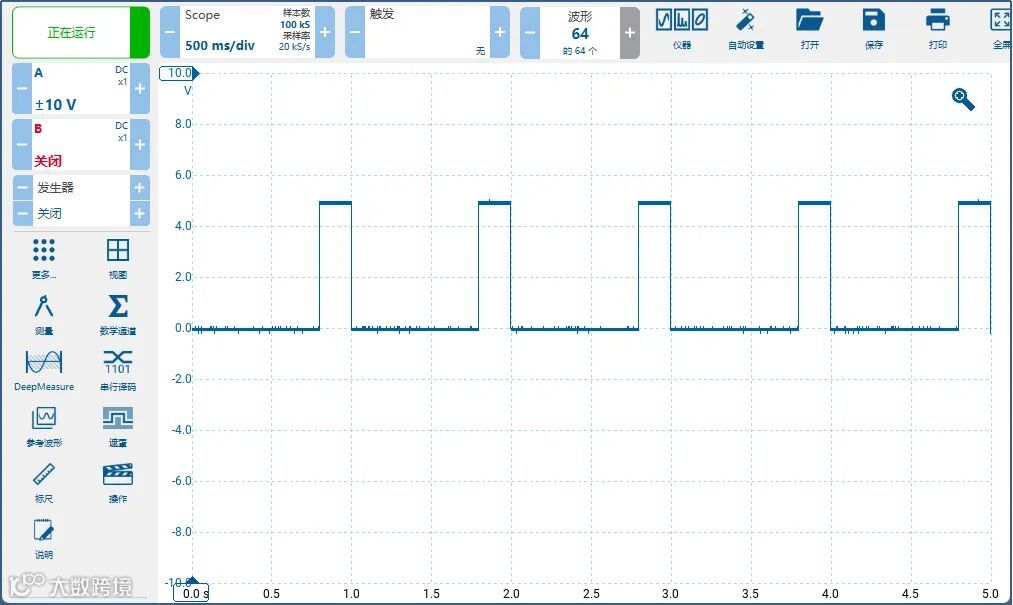Open the Masks tool icon
The image size is (1013, 605).
[x=118, y=426]
